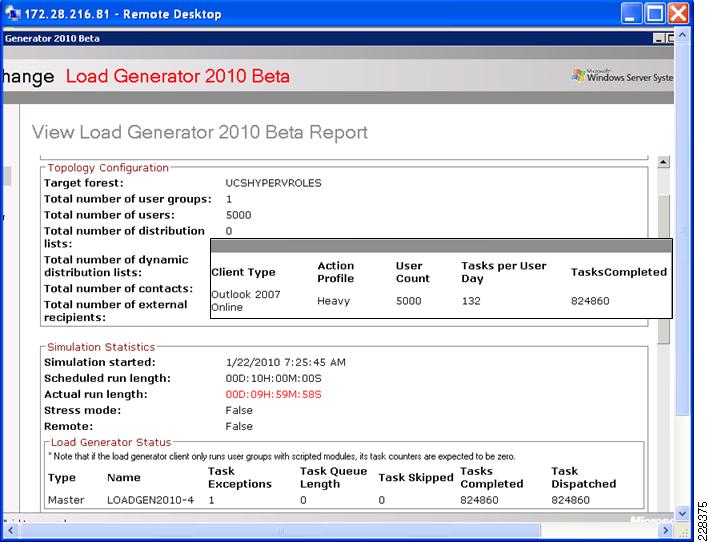Click the note about scripted modules

(281, 457)
